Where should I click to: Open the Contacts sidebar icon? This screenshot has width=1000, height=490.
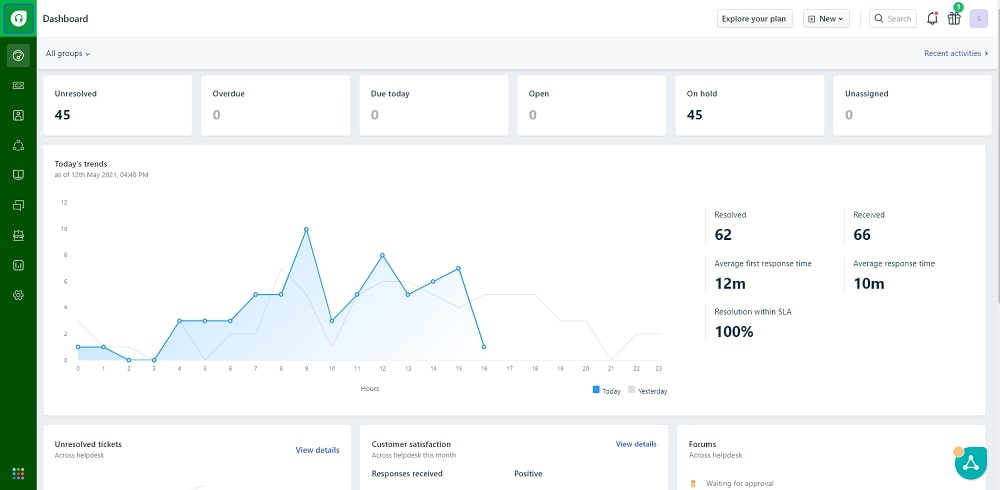(18, 115)
